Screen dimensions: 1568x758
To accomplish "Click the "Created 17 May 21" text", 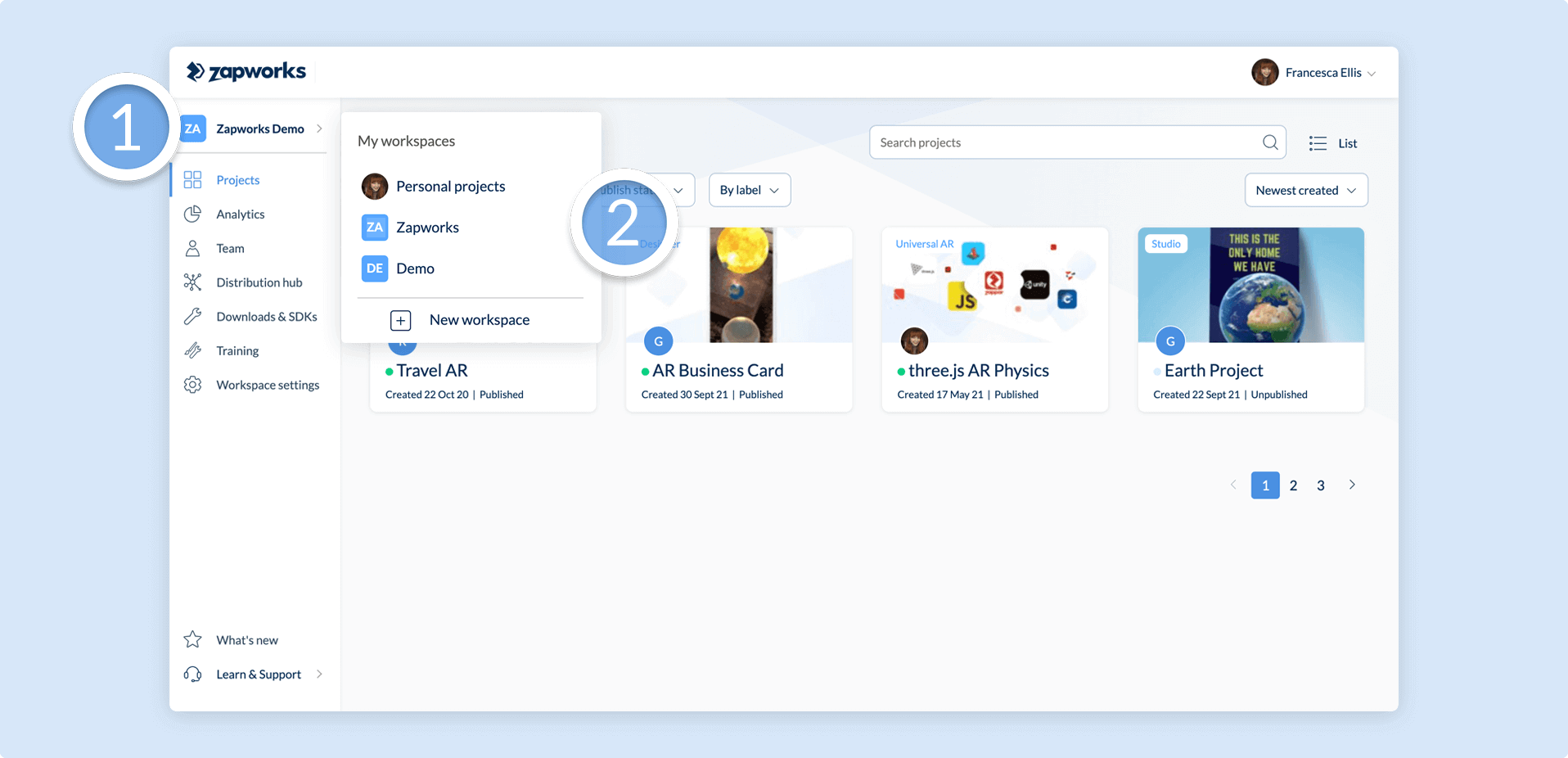I will point(940,395).
